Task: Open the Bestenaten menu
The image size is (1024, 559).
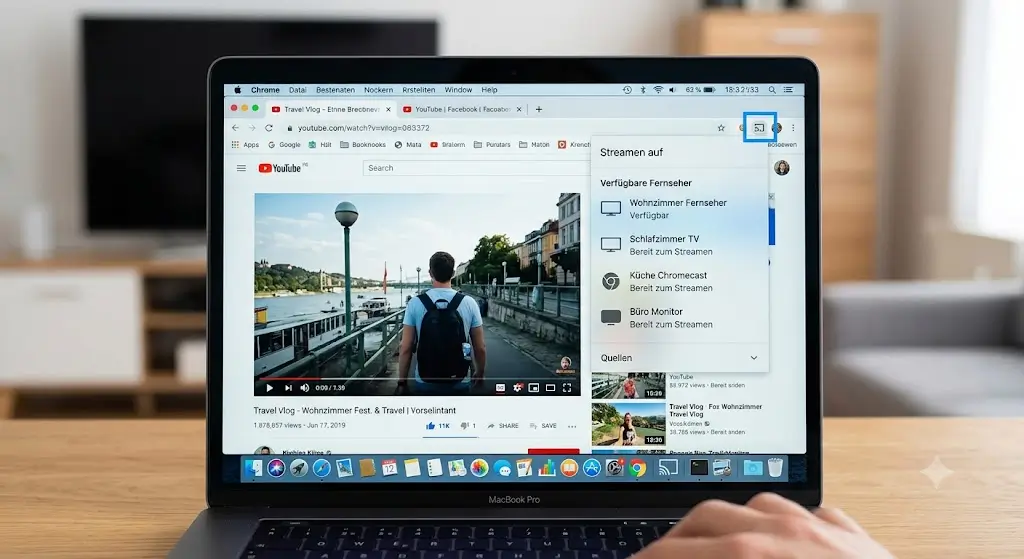Action: [335, 90]
